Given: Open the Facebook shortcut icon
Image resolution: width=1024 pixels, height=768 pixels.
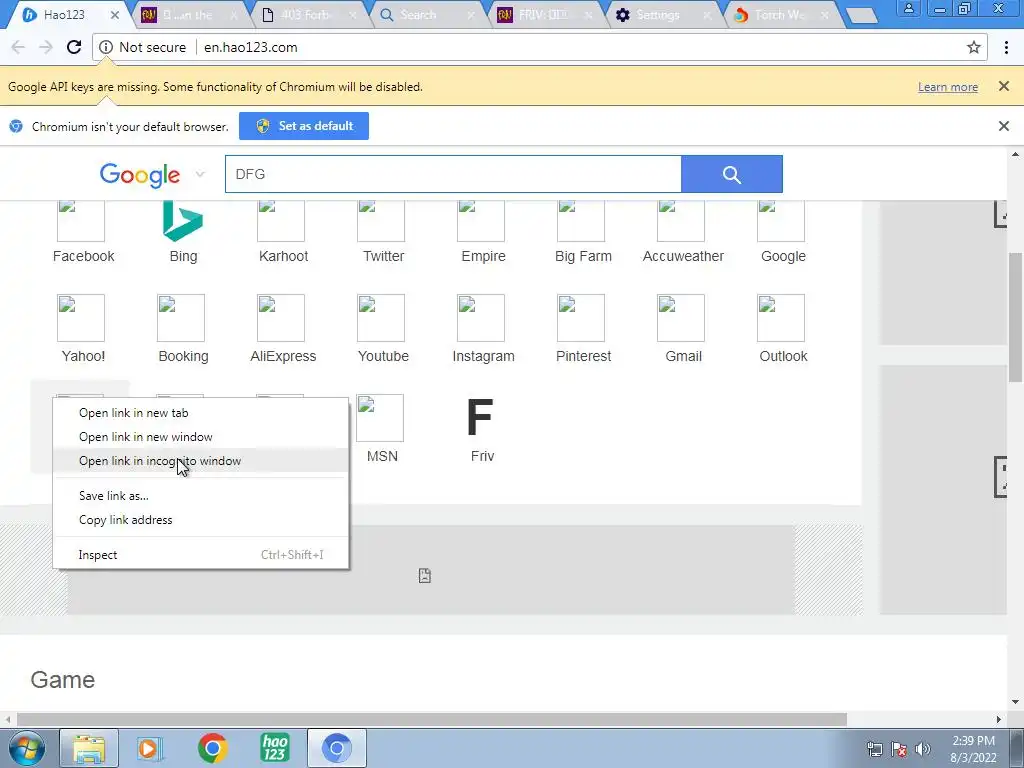Looking at the screenshot, I should (x=81, y=221).
